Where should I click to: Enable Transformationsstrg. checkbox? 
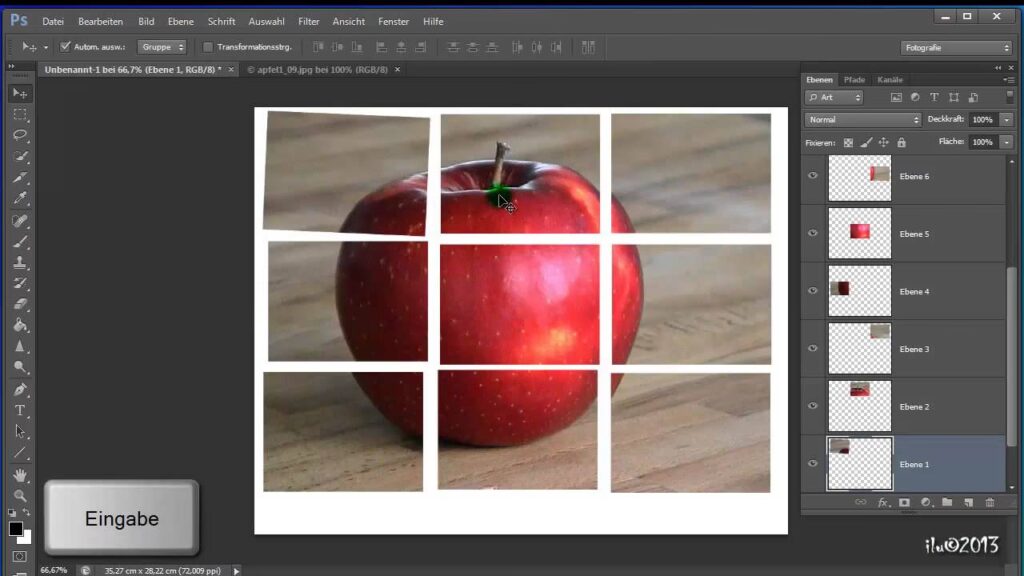(x=208, y=47)
